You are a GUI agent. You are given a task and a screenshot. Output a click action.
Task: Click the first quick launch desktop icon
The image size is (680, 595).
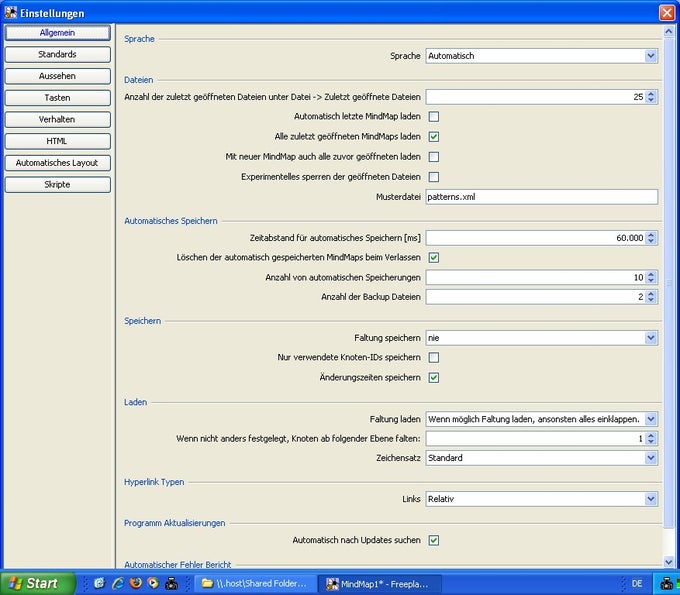tap(100, 583)
